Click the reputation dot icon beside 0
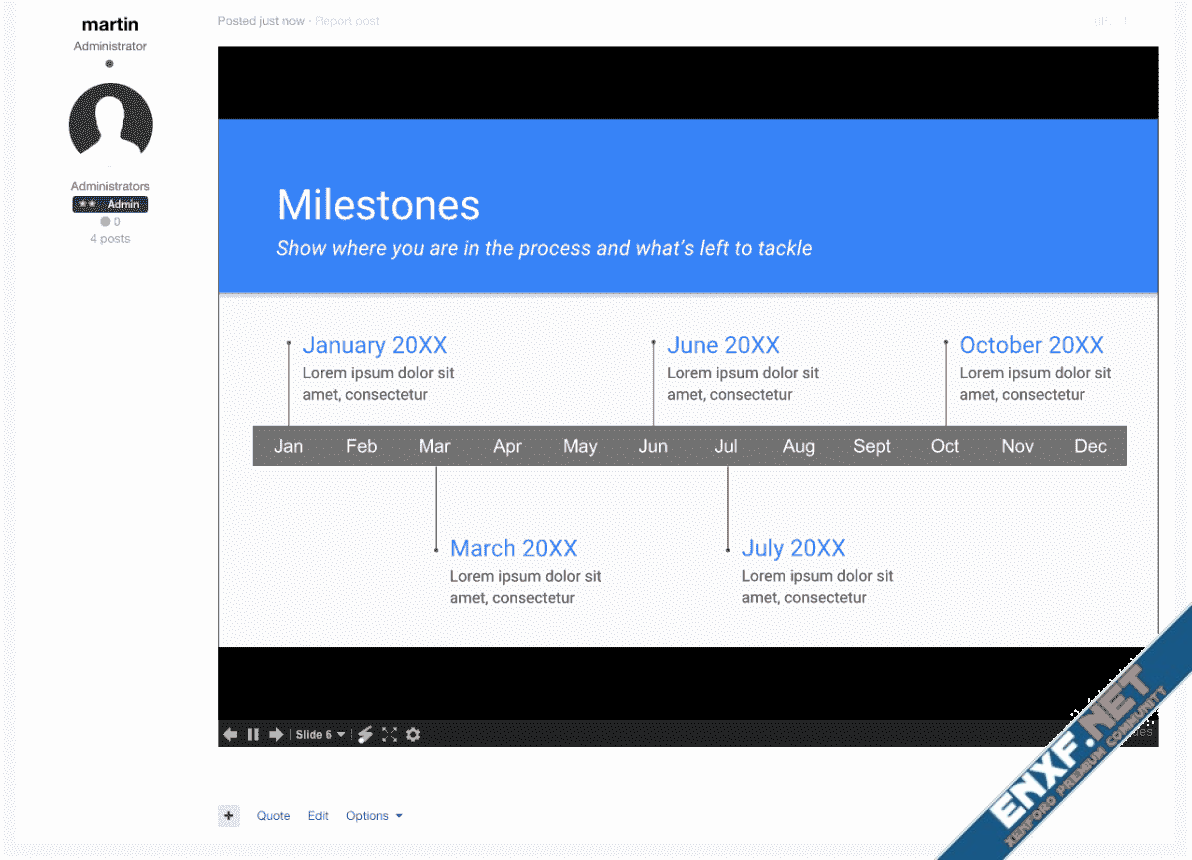Image resolution: width=1192 pixels, height=860 pixels. [x=104, y=222]
